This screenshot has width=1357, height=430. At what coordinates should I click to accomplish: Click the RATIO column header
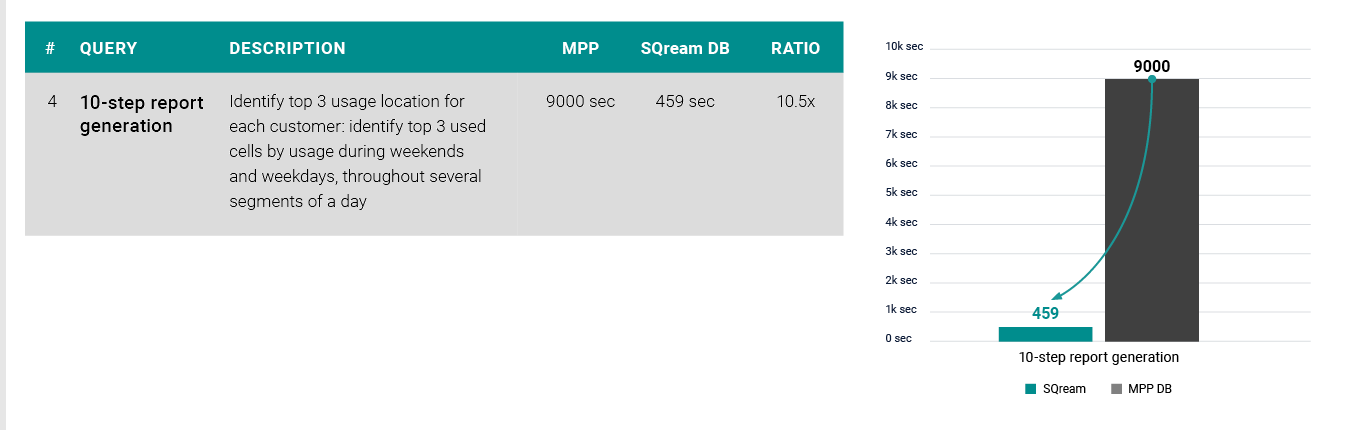coord(796,48)
